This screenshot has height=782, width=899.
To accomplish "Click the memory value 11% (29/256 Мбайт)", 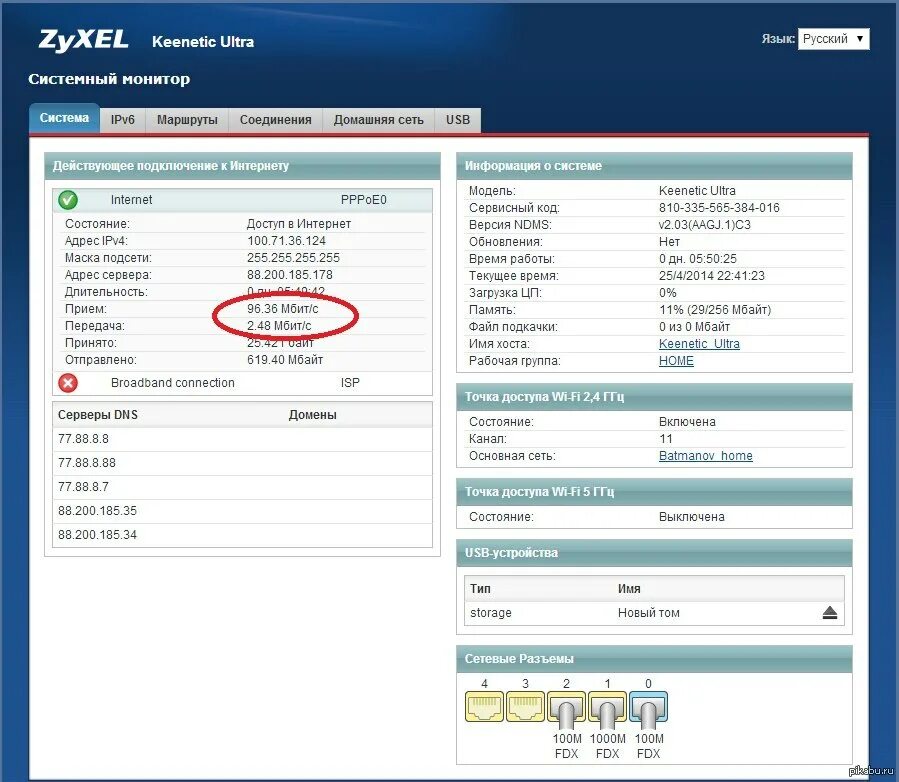I will coord(715,310).
